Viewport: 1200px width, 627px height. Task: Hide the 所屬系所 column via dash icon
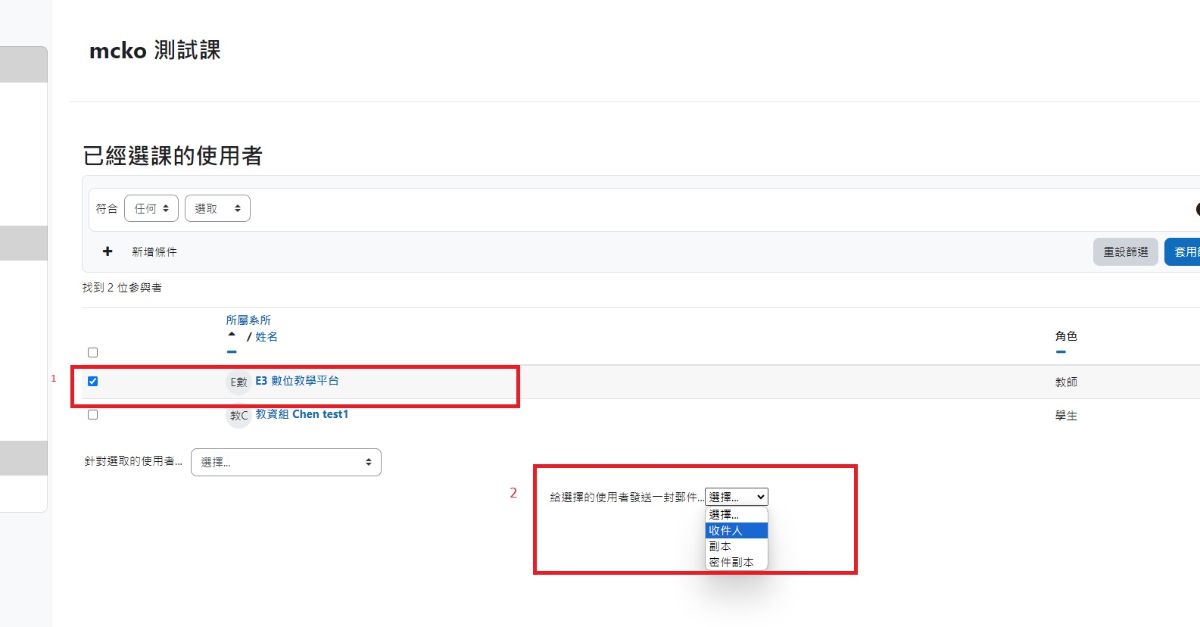tap(232, 352)
